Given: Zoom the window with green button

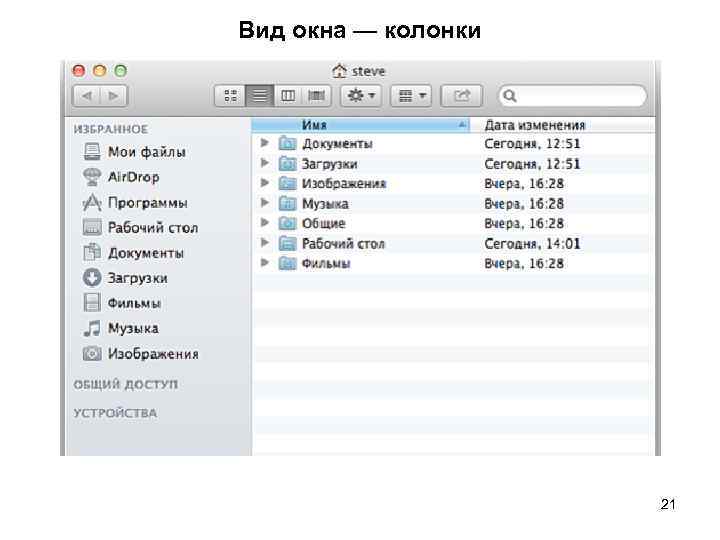Looking at the screenshot, I should click(120, 71).
